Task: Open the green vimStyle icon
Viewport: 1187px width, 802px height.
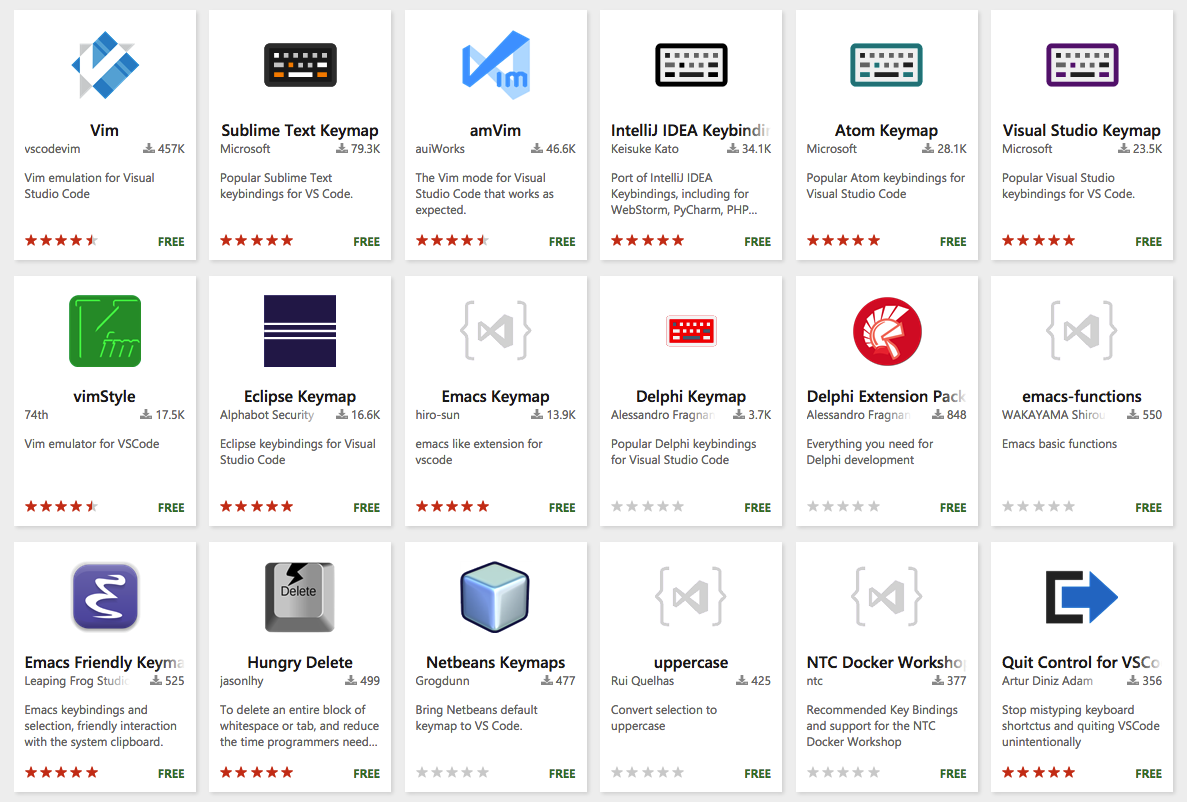Action: click(x=104, y=331)
